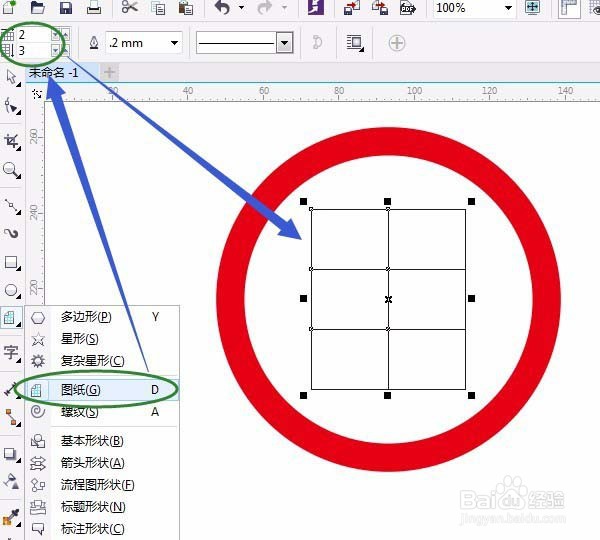Click the full-screen preview icon
Image resolution: width=600 pixels, height=540 pixels.
532,7
